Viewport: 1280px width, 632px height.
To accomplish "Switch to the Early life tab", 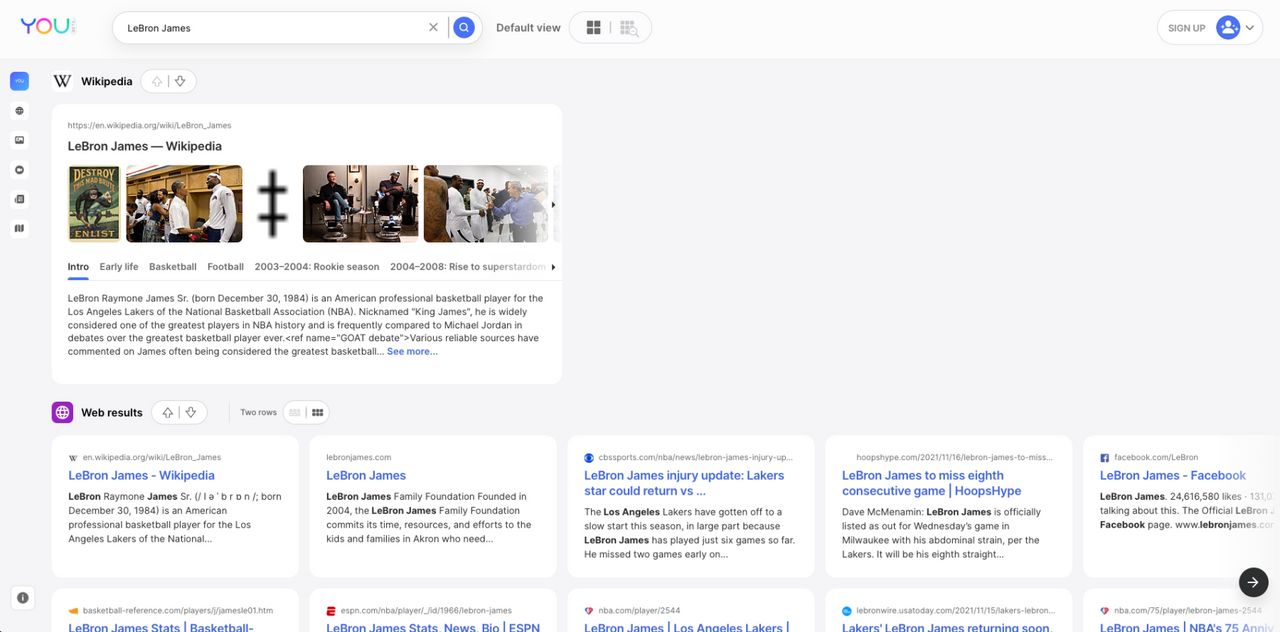I will (x=119, y=267).
